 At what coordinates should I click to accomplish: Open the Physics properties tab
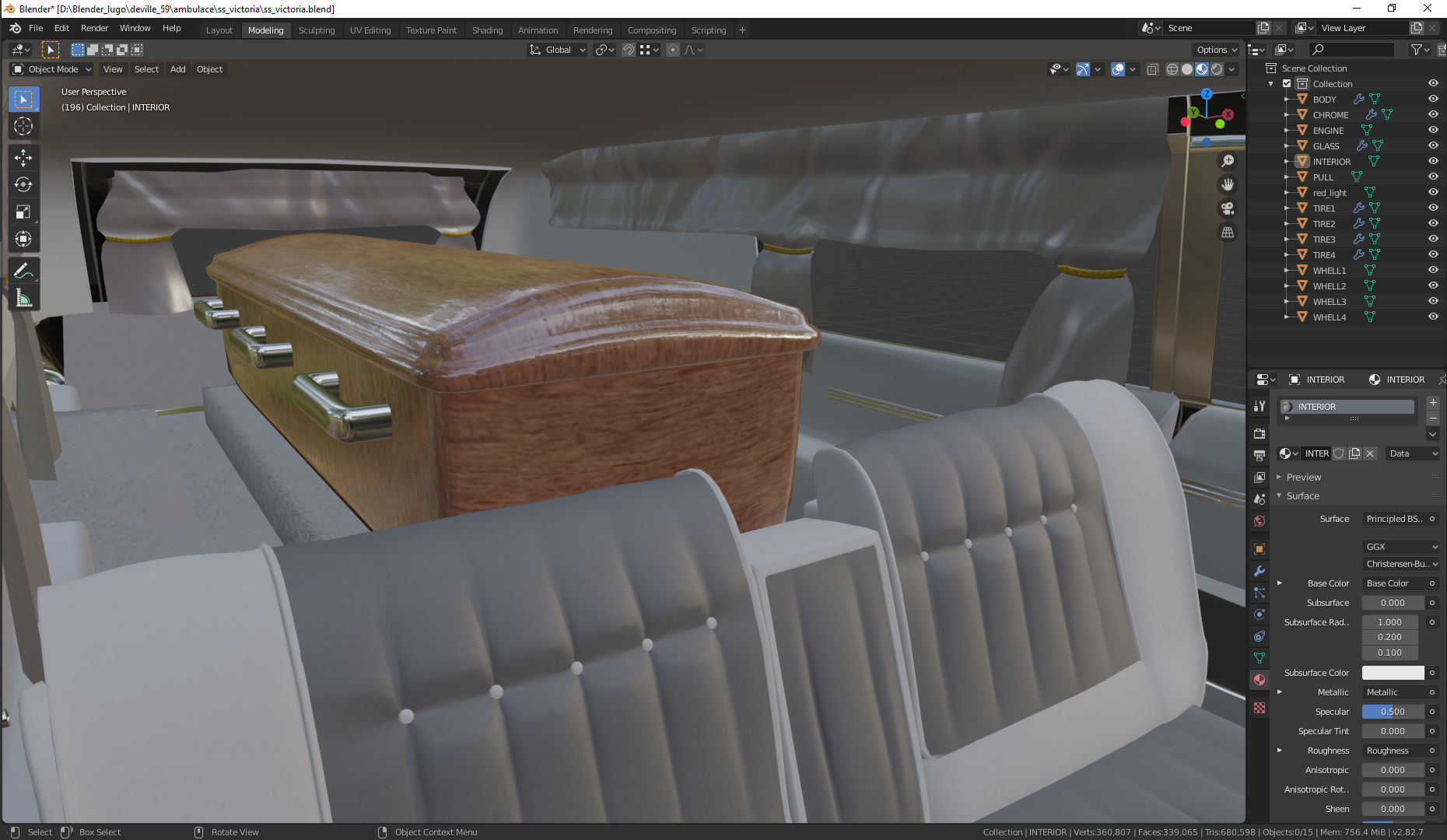1260,614
